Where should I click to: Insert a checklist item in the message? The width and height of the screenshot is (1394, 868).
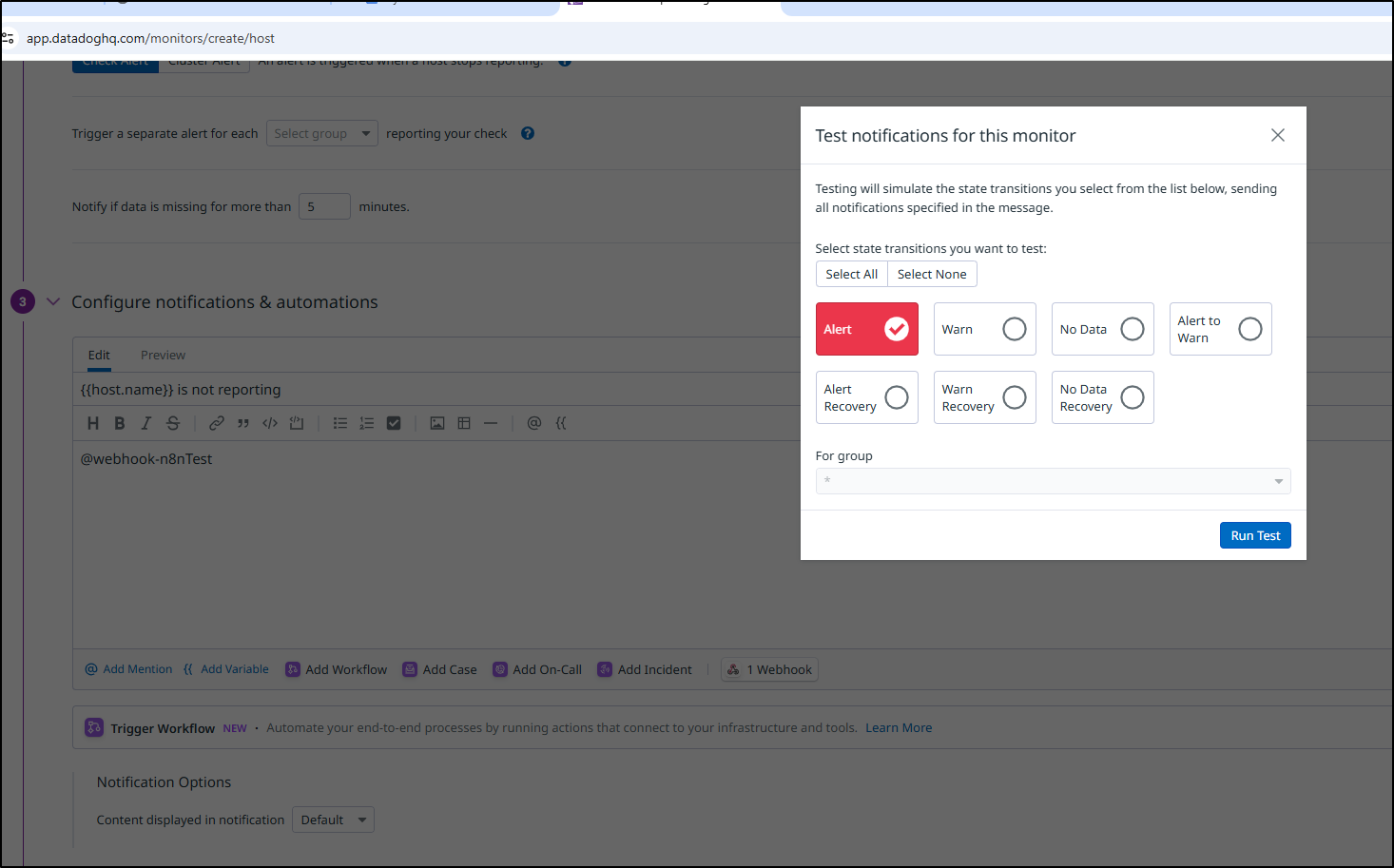(x=394, y=423)
